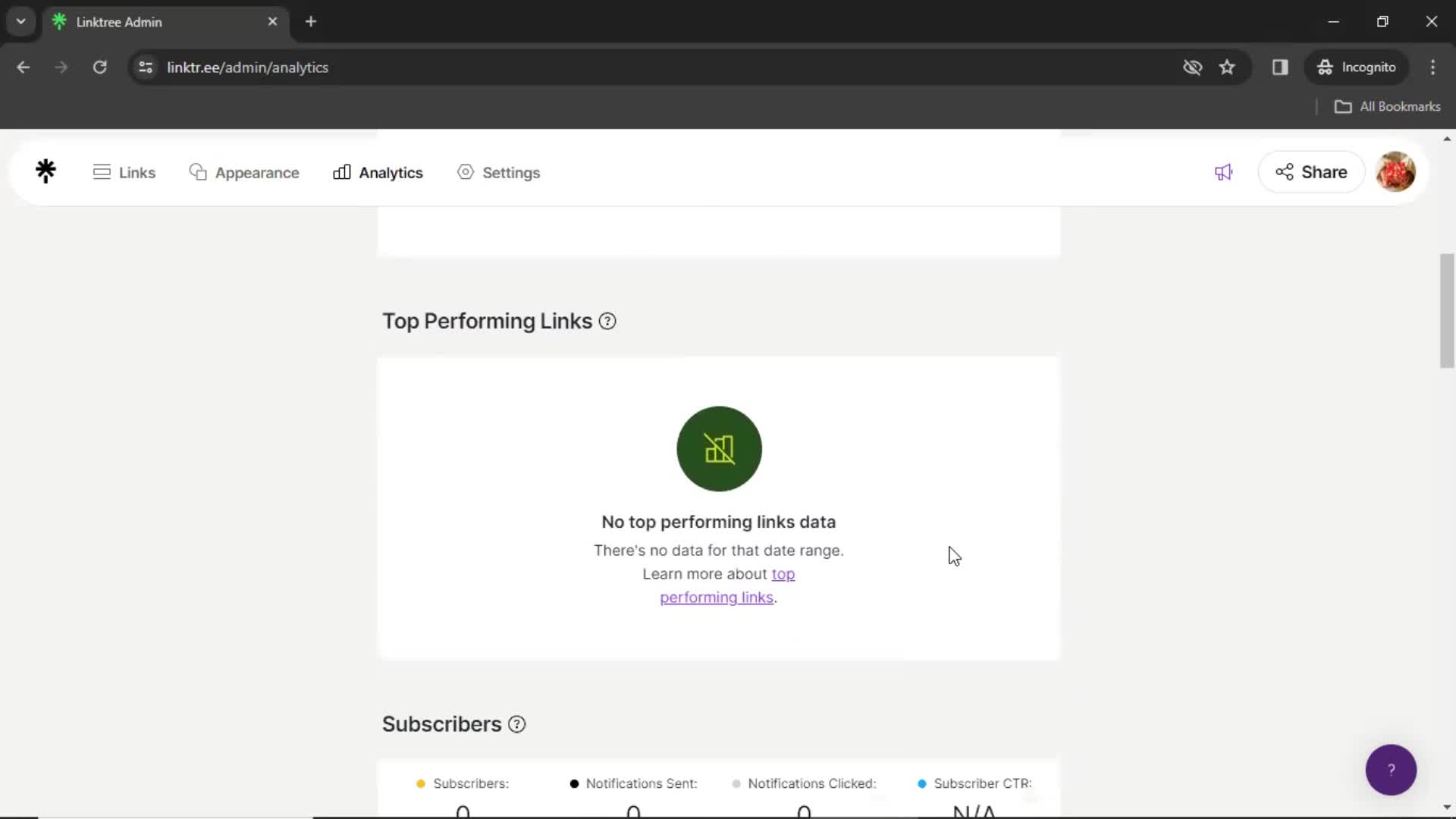Viewport: 1456px width, 819px height.
Task: Click the announcement/megaphone icon
Action: [1223, 171]
